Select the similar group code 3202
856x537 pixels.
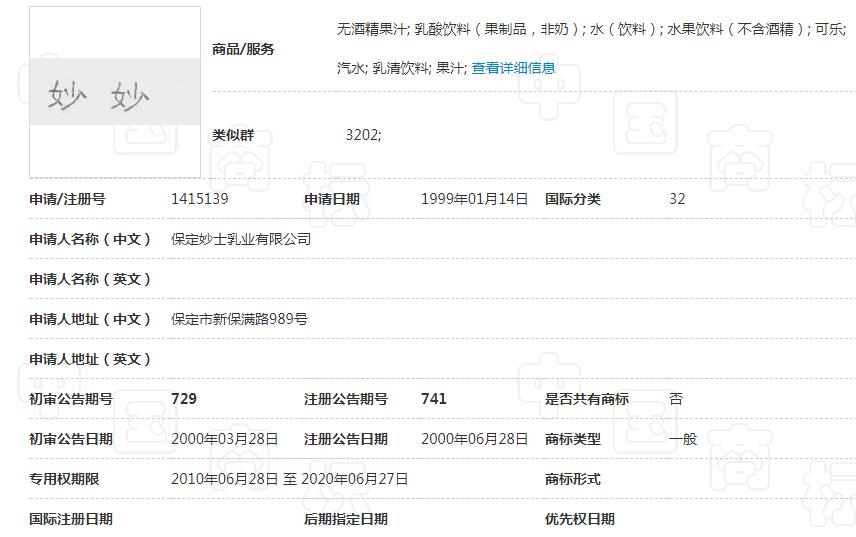point(362,135)
